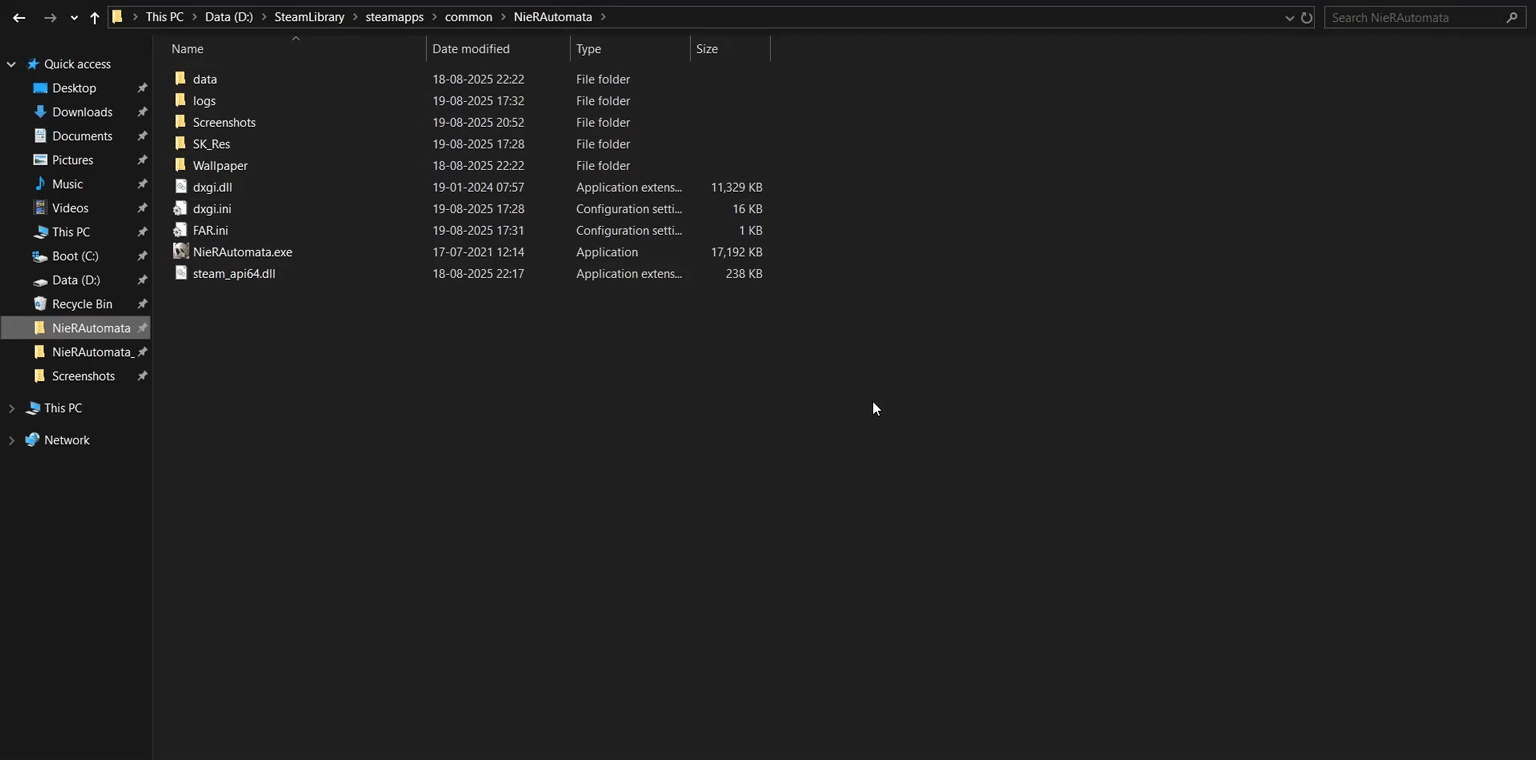
Task: Refresh the NieRAutomata folder view
Action: (1306, 17)
